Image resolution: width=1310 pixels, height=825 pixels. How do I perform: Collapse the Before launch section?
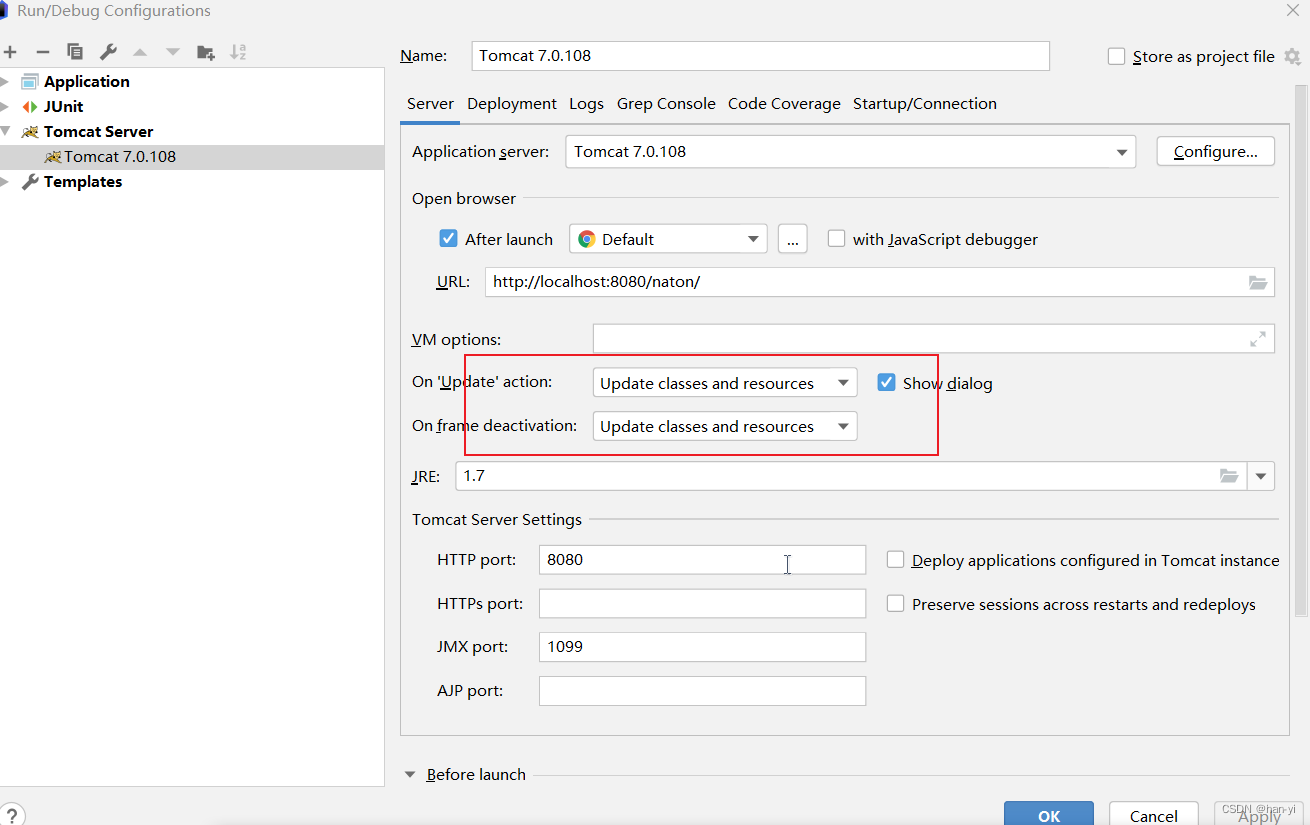pyautogui.click(x=411, y=774)
